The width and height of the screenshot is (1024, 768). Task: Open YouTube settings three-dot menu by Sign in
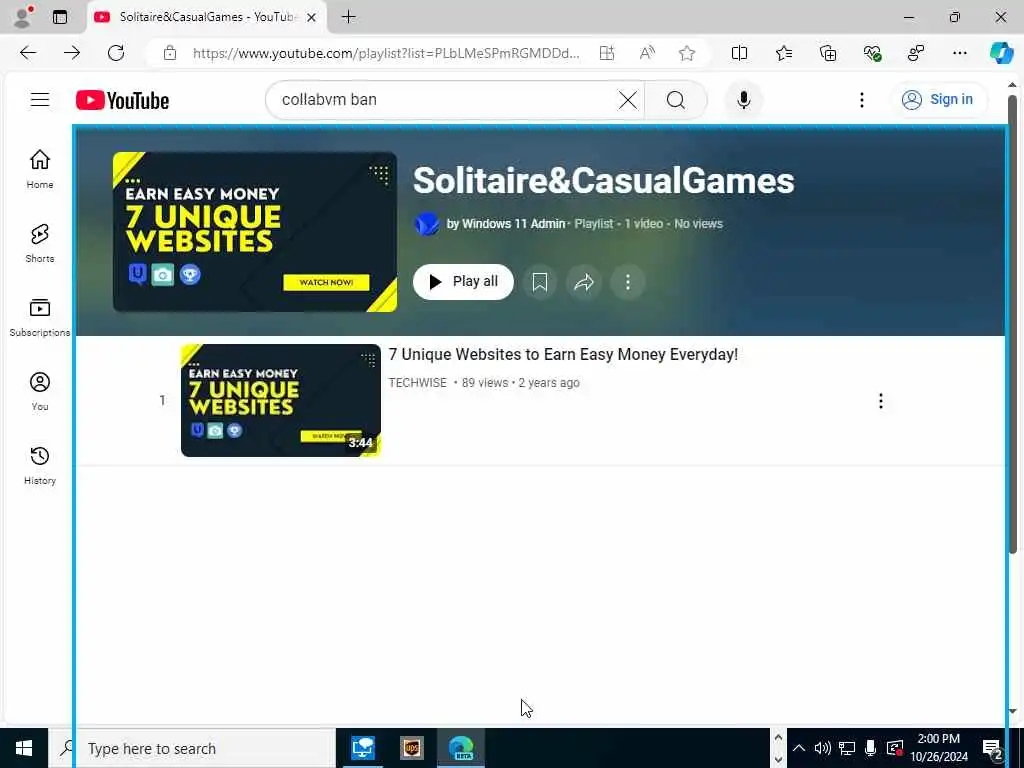point(862,100)
